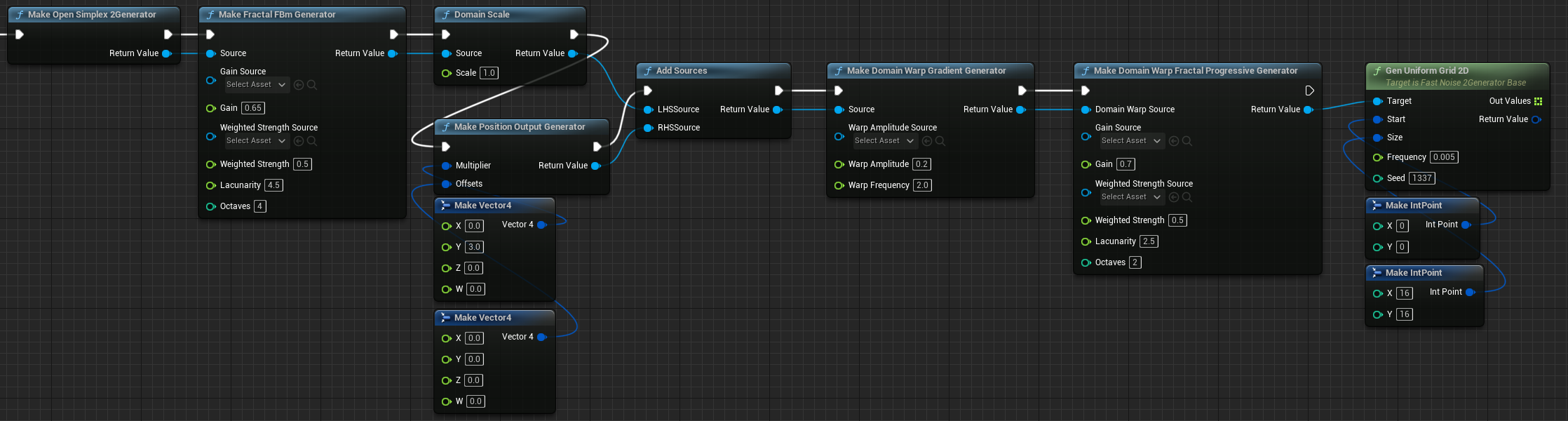The width and height of the screenshot is (1568, 421).
Task: Click the LHSSource pin on Add Sources
Action: [648, 109]
